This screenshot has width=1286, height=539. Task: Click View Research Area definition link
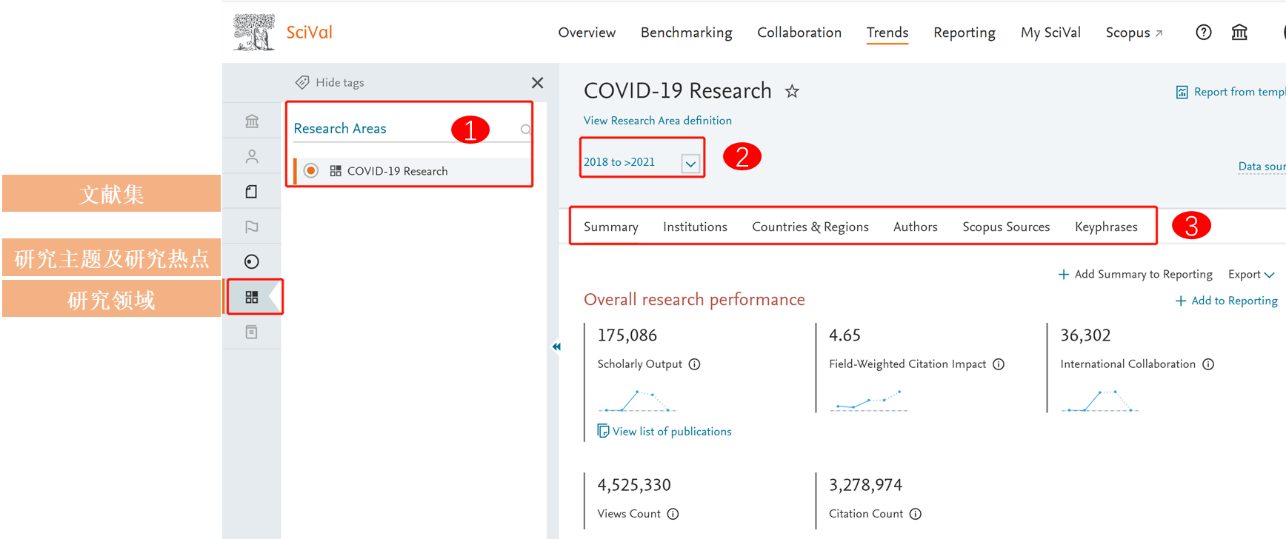657,121
